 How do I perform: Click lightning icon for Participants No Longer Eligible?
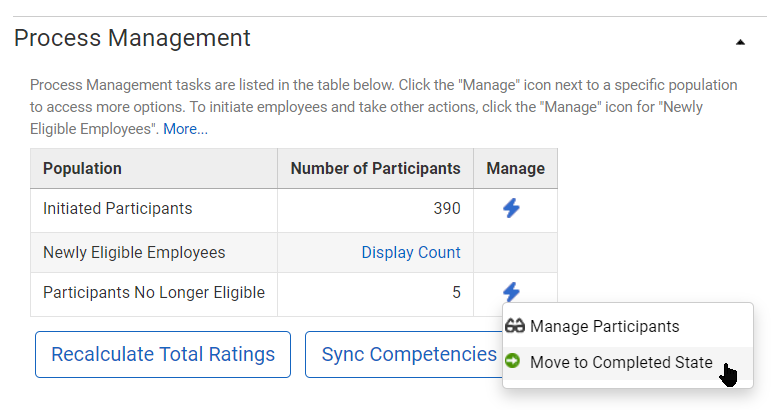[x=511, y=292]
